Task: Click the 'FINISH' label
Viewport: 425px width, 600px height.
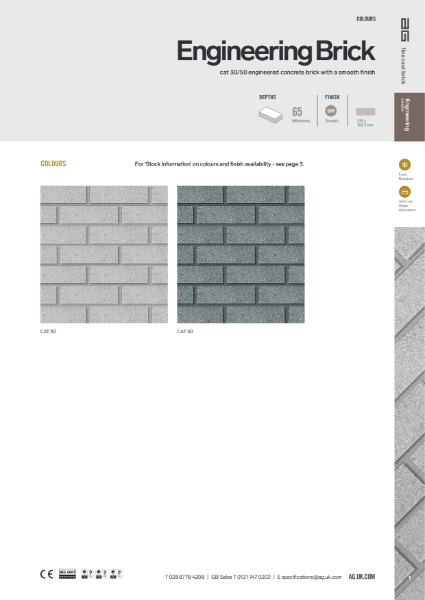Action: pyautogui.click(x=332, y=97)
